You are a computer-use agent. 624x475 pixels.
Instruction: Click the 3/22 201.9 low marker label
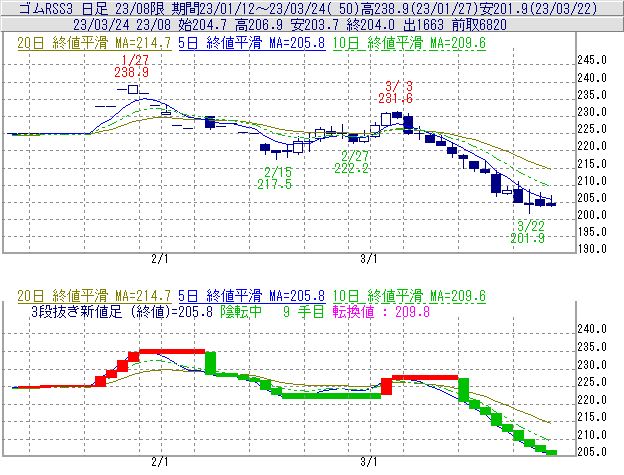[x=528, y=232]
